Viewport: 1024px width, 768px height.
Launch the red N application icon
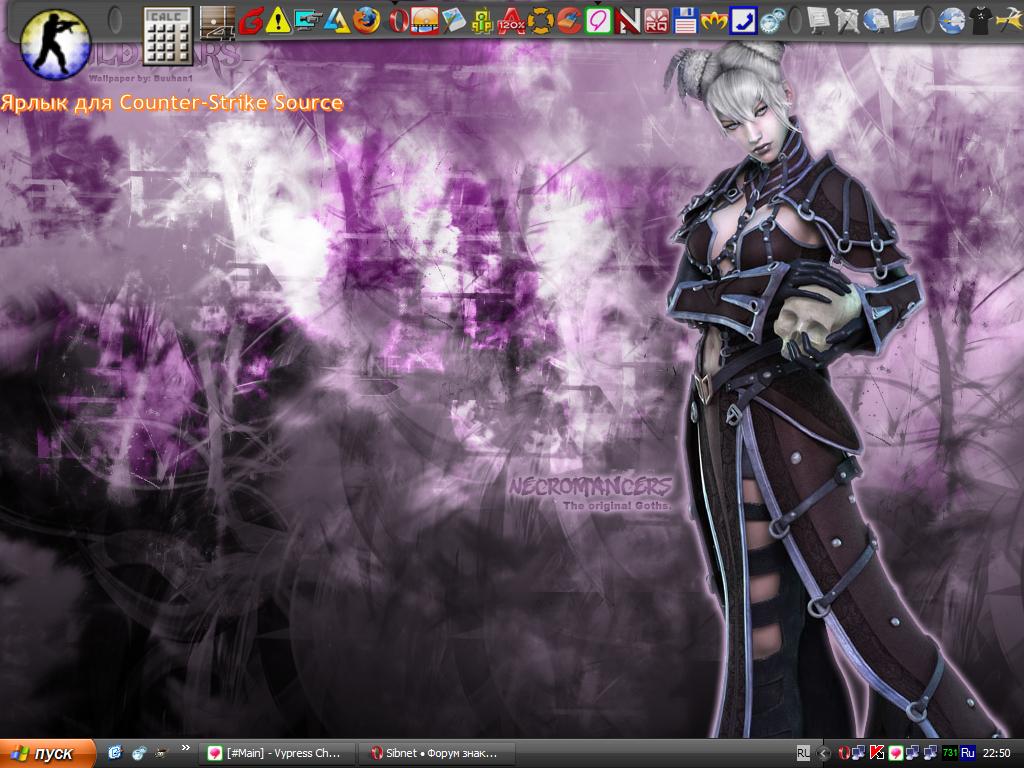(627, 21)
